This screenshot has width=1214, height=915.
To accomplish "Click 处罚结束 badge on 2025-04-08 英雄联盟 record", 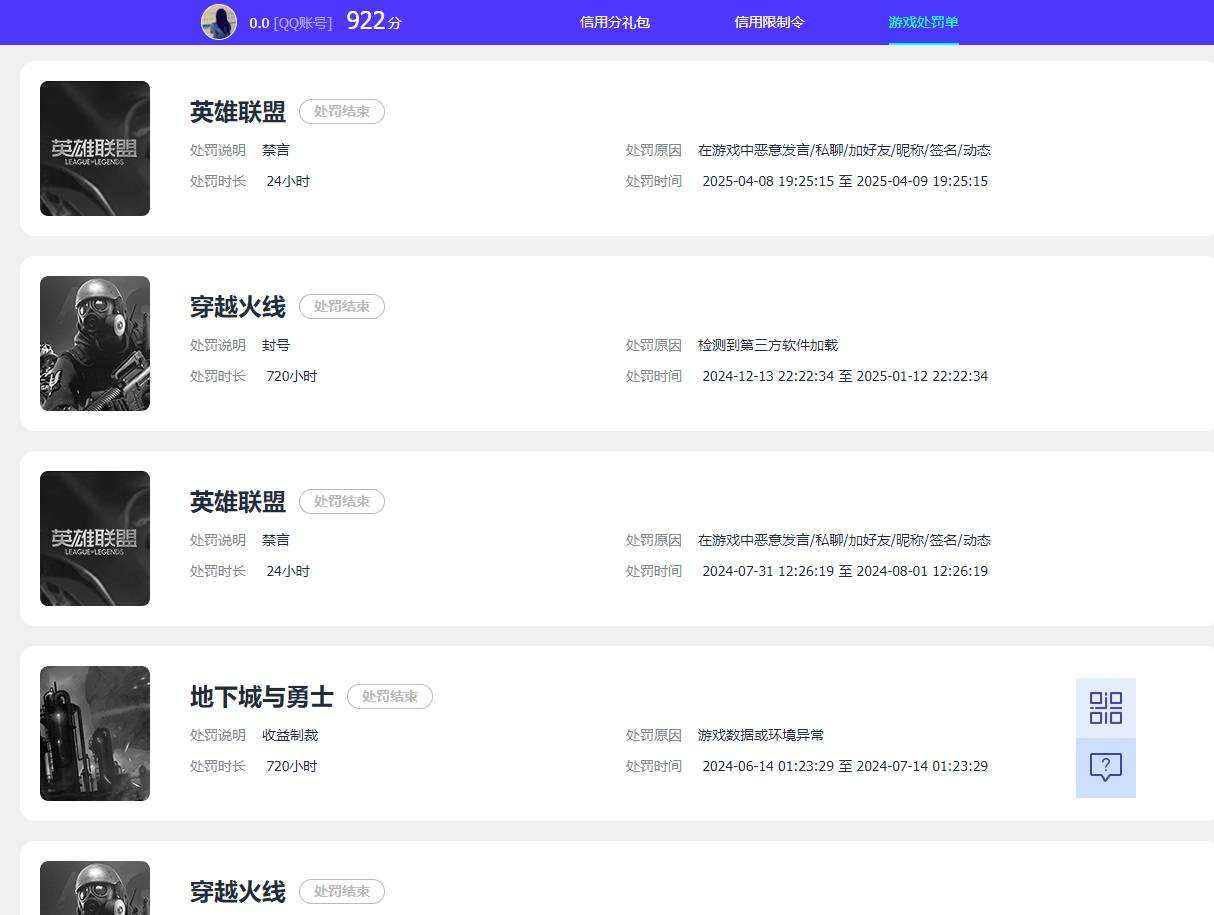I will pos(342,111).
